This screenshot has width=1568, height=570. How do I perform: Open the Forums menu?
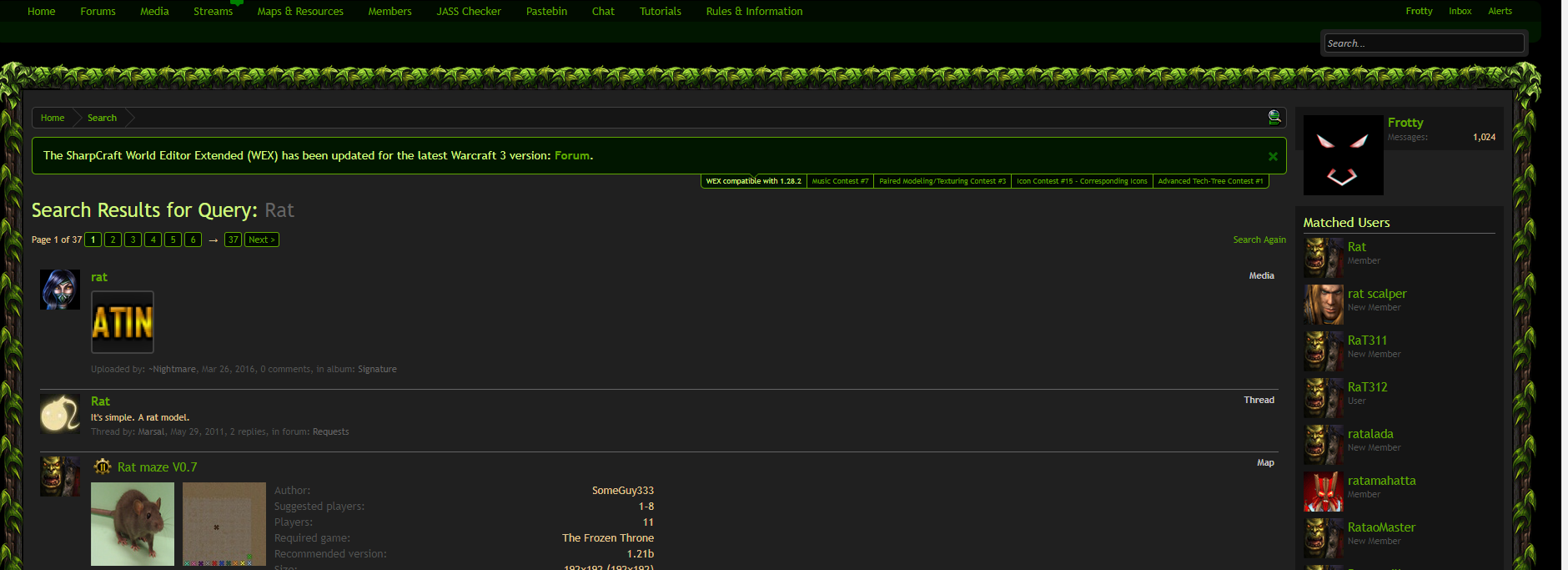tap(98, 12)
